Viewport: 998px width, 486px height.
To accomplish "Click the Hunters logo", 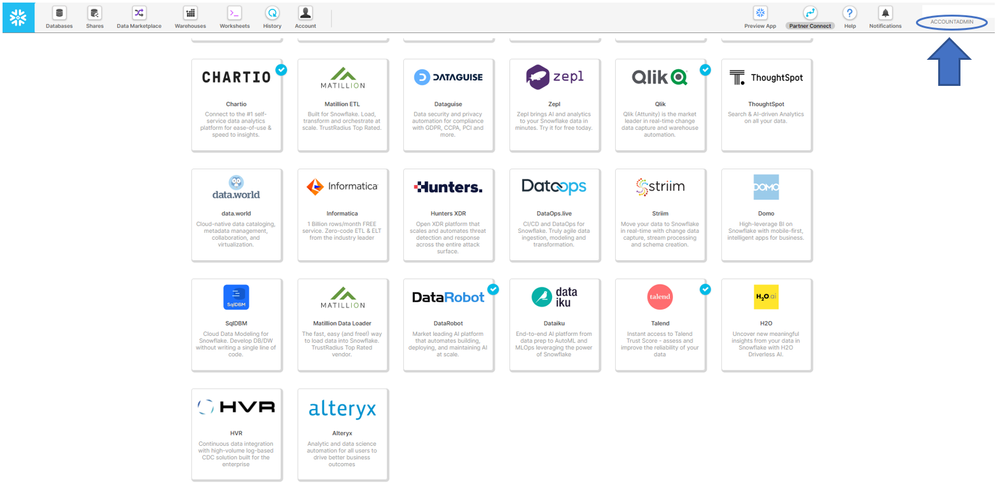I will 448,187.
